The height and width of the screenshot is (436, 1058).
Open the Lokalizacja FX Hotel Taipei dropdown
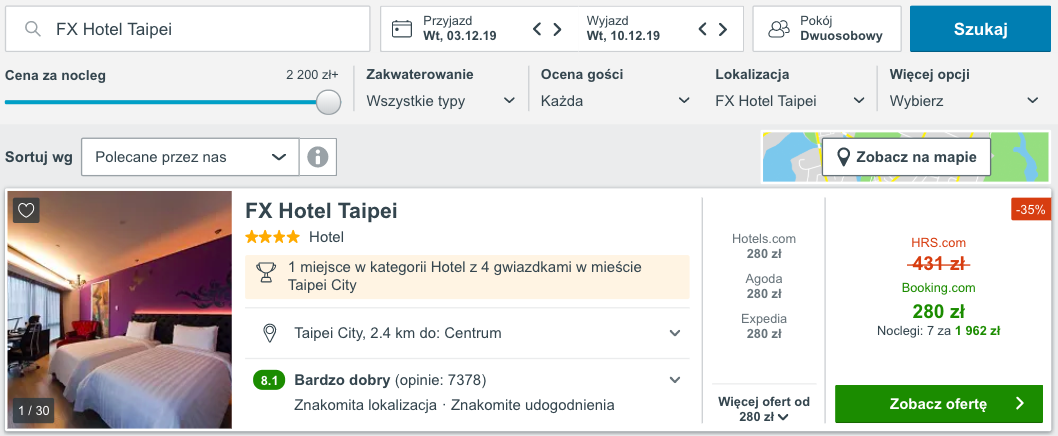click(x=790, y=101)
